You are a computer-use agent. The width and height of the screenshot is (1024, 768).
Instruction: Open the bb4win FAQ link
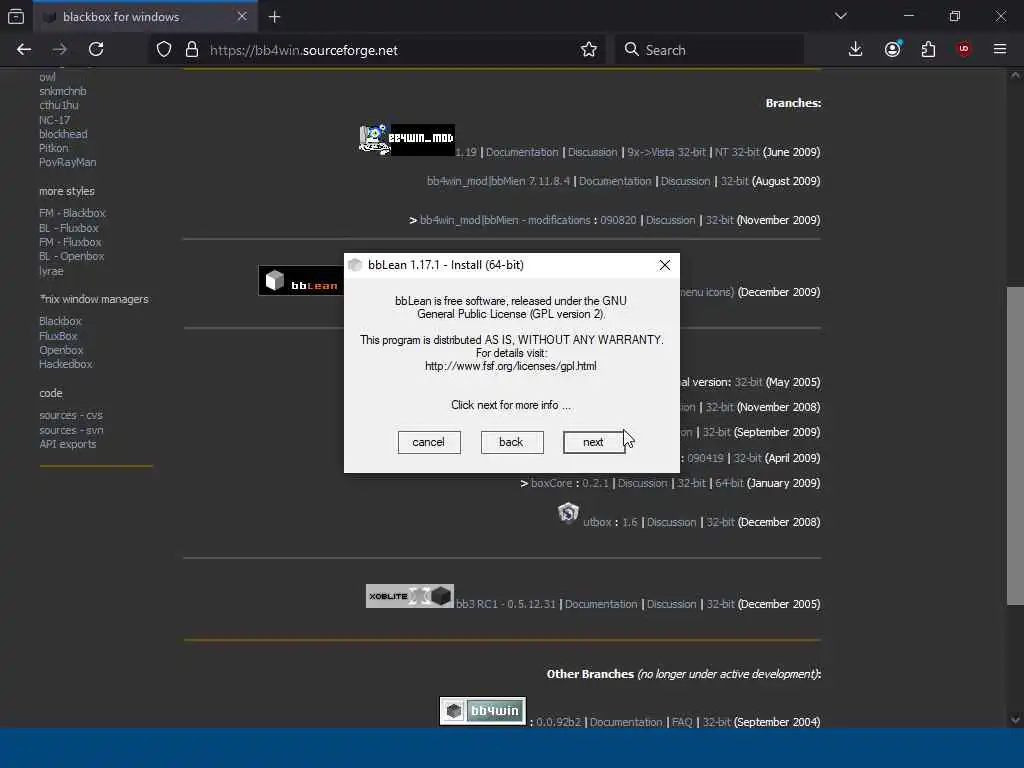coord(682,722)
